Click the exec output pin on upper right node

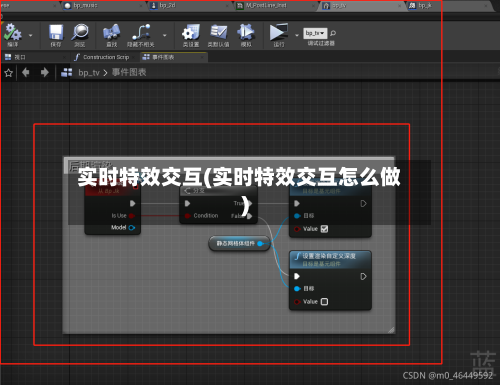(364, 203)
